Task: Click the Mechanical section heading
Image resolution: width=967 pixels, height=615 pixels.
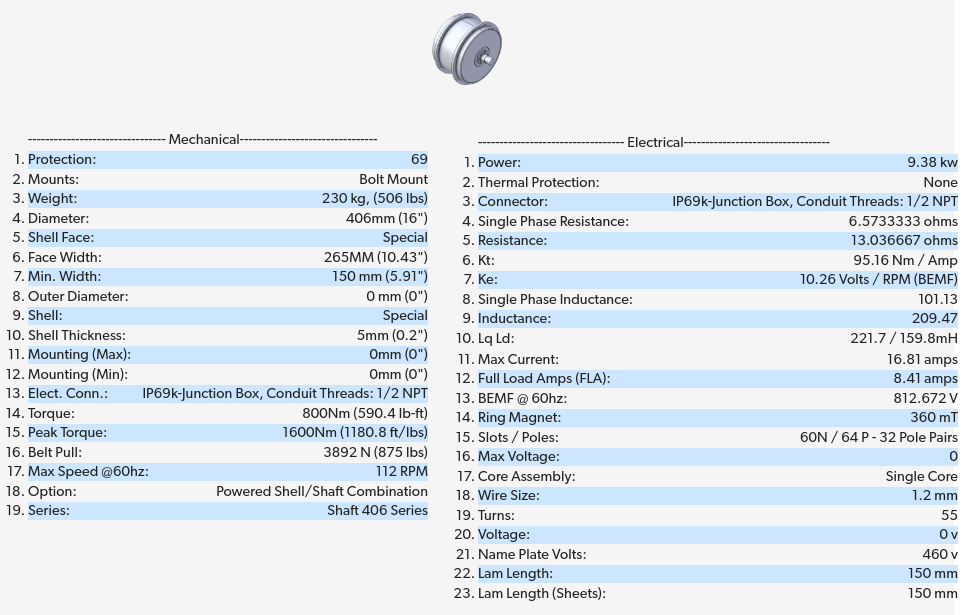Action: (203, 139)
